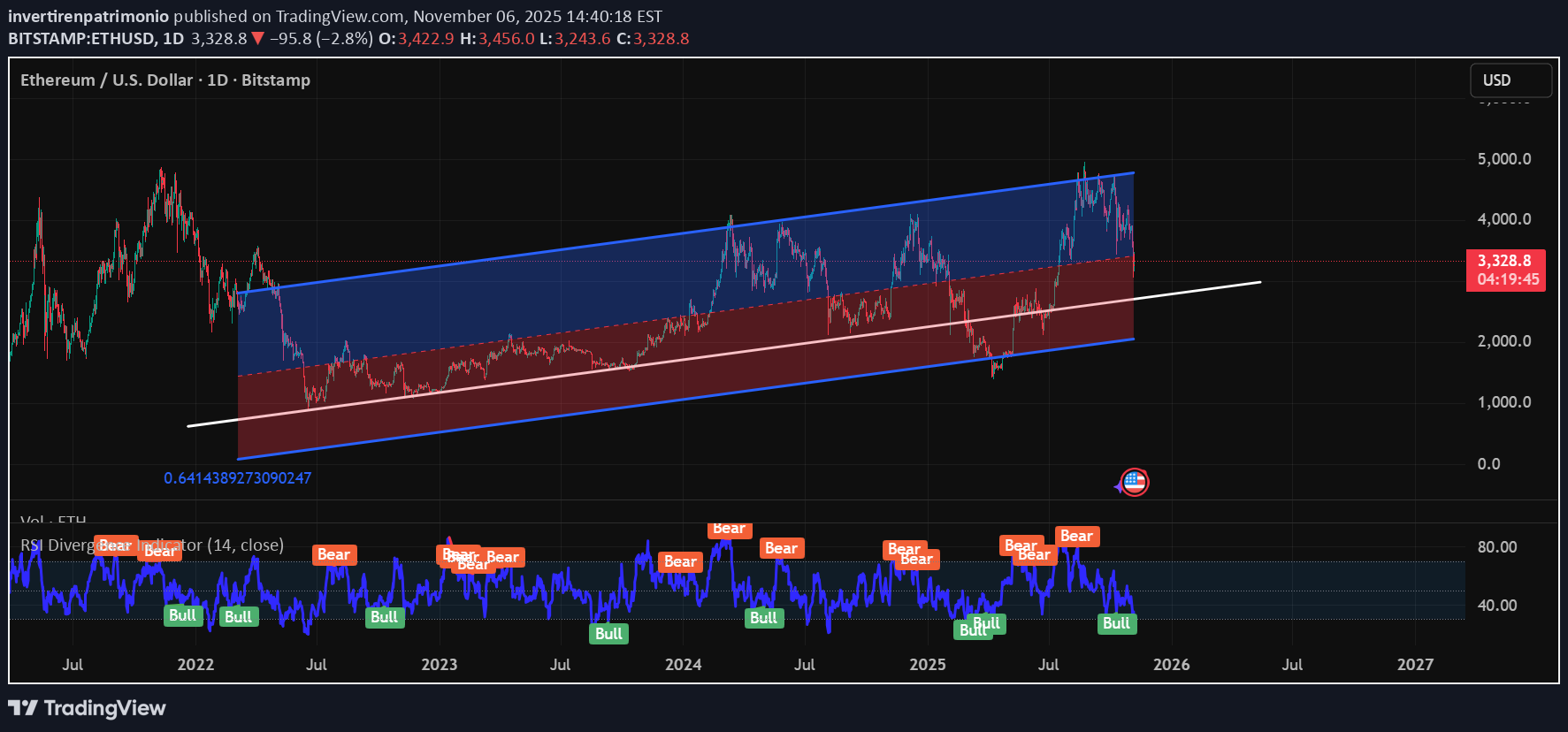Click the channel value text 0.6414389273090247
Viewport: 1568px width, 732px height.
(237, 478)
